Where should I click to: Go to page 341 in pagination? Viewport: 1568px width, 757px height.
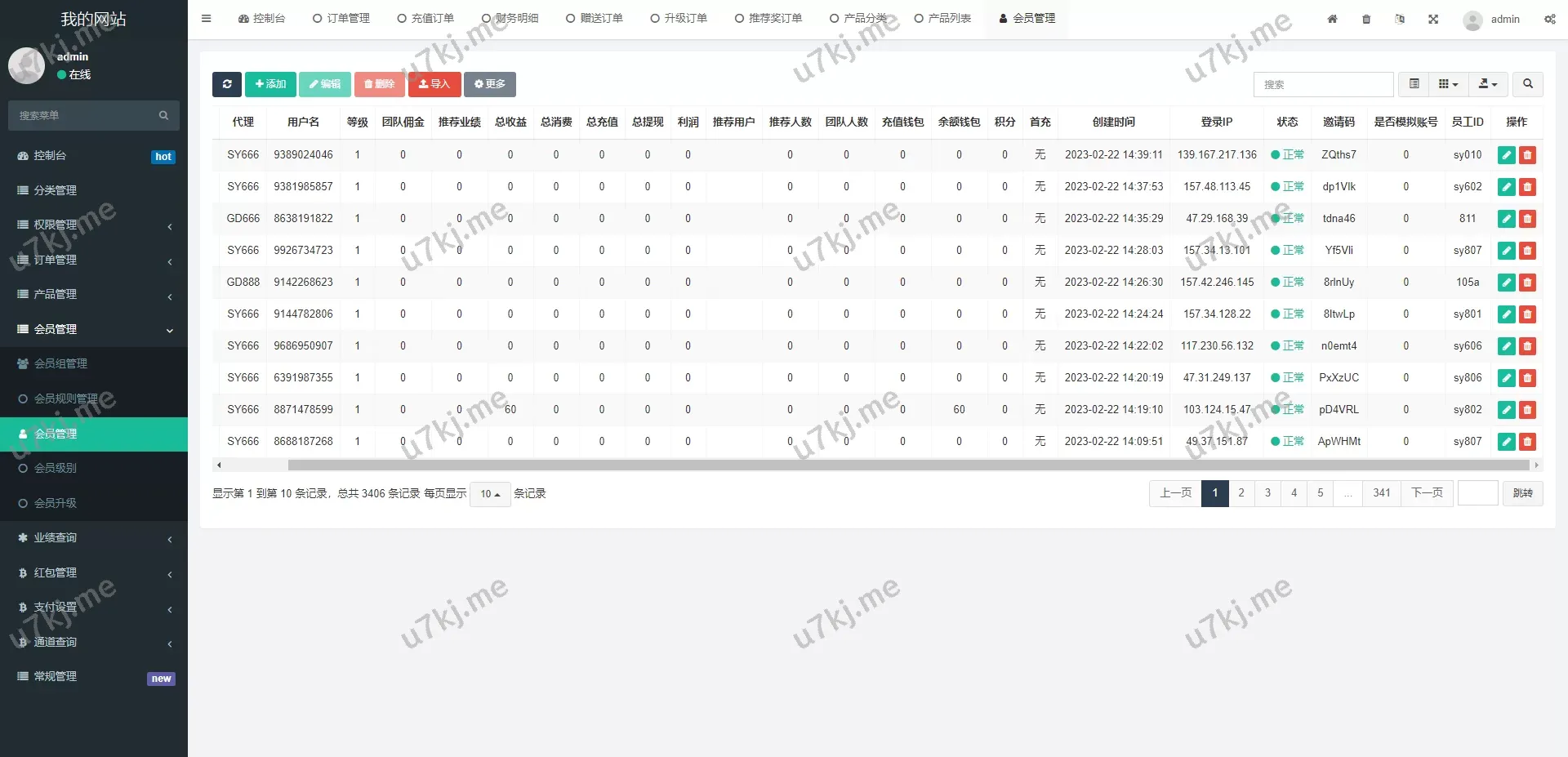click(x=1381, y=493)
